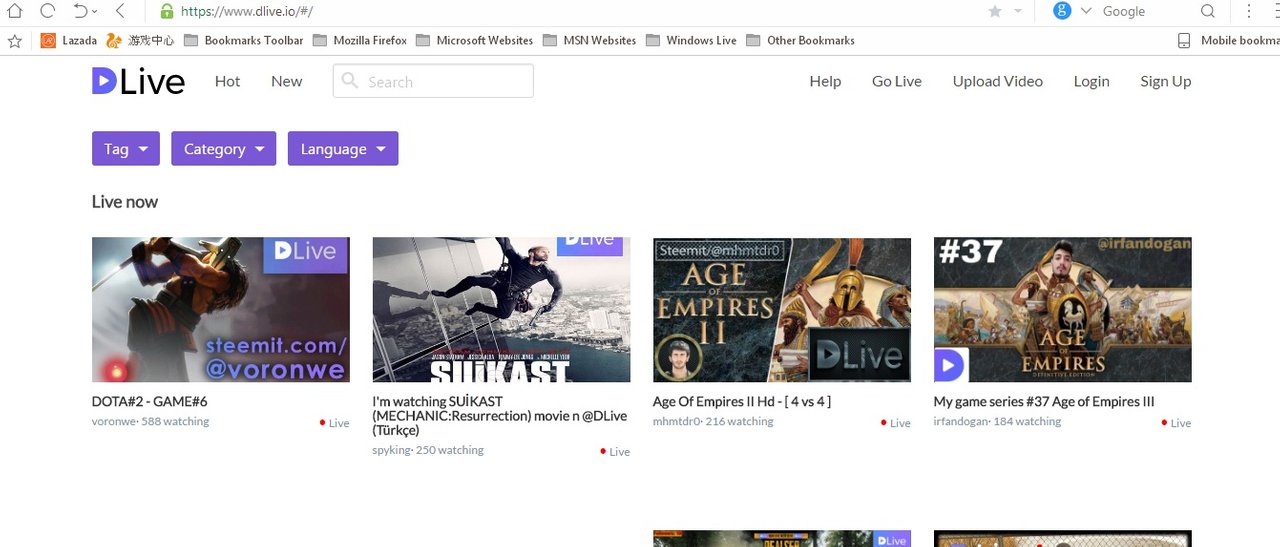
Task: Expand the Category dropdown
Action: pyautogui.click(x=224, y=149)
